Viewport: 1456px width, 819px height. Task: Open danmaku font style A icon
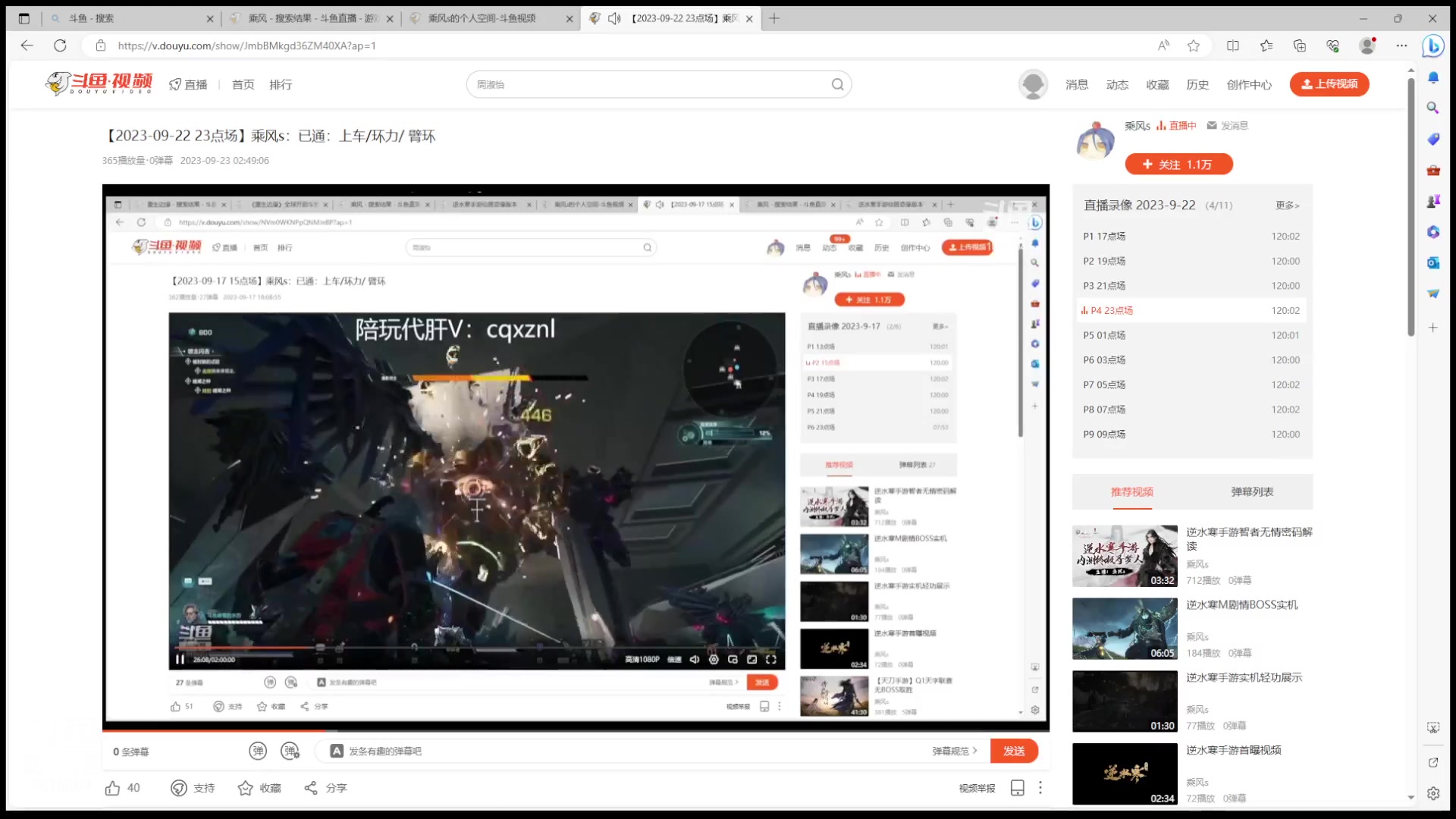pos(337,751)
